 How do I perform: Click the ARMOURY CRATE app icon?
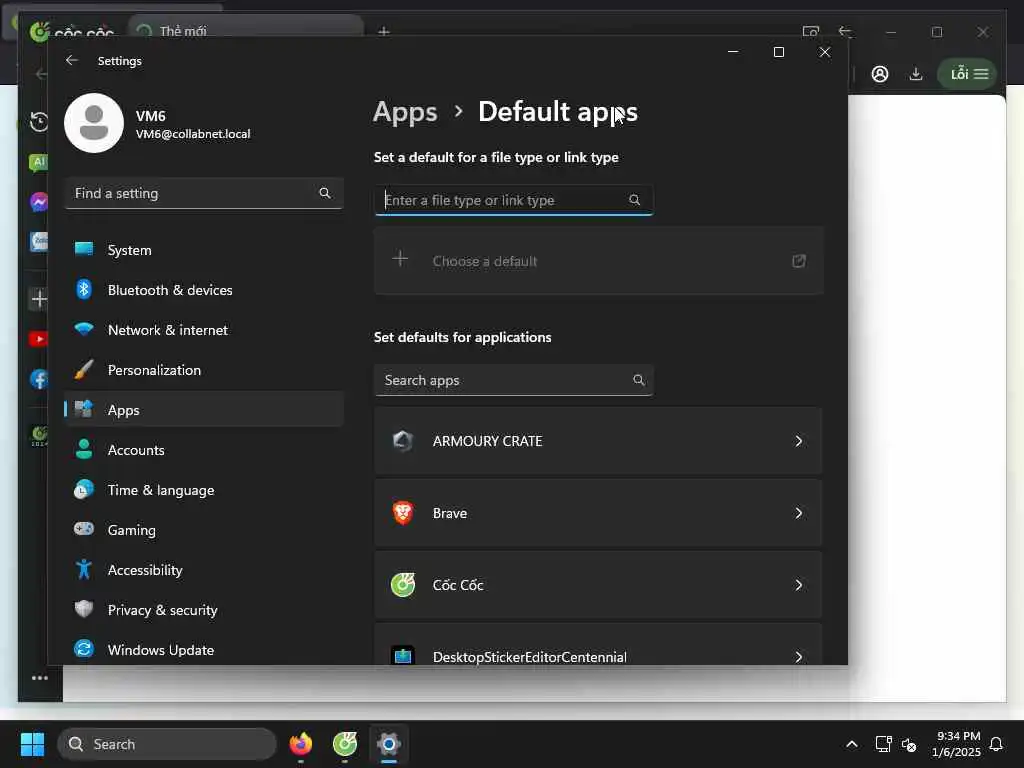click(x=403, y=441)
